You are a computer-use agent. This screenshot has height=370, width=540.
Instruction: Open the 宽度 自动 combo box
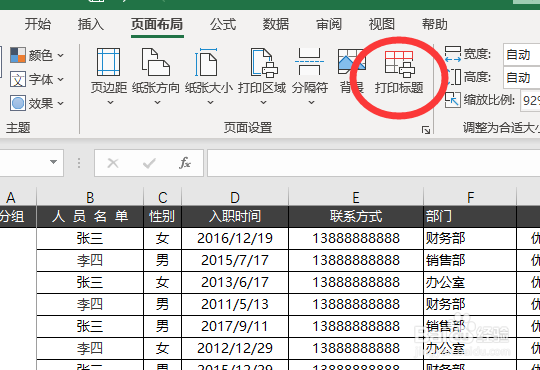pyautogui.click(x=521, y=54)
